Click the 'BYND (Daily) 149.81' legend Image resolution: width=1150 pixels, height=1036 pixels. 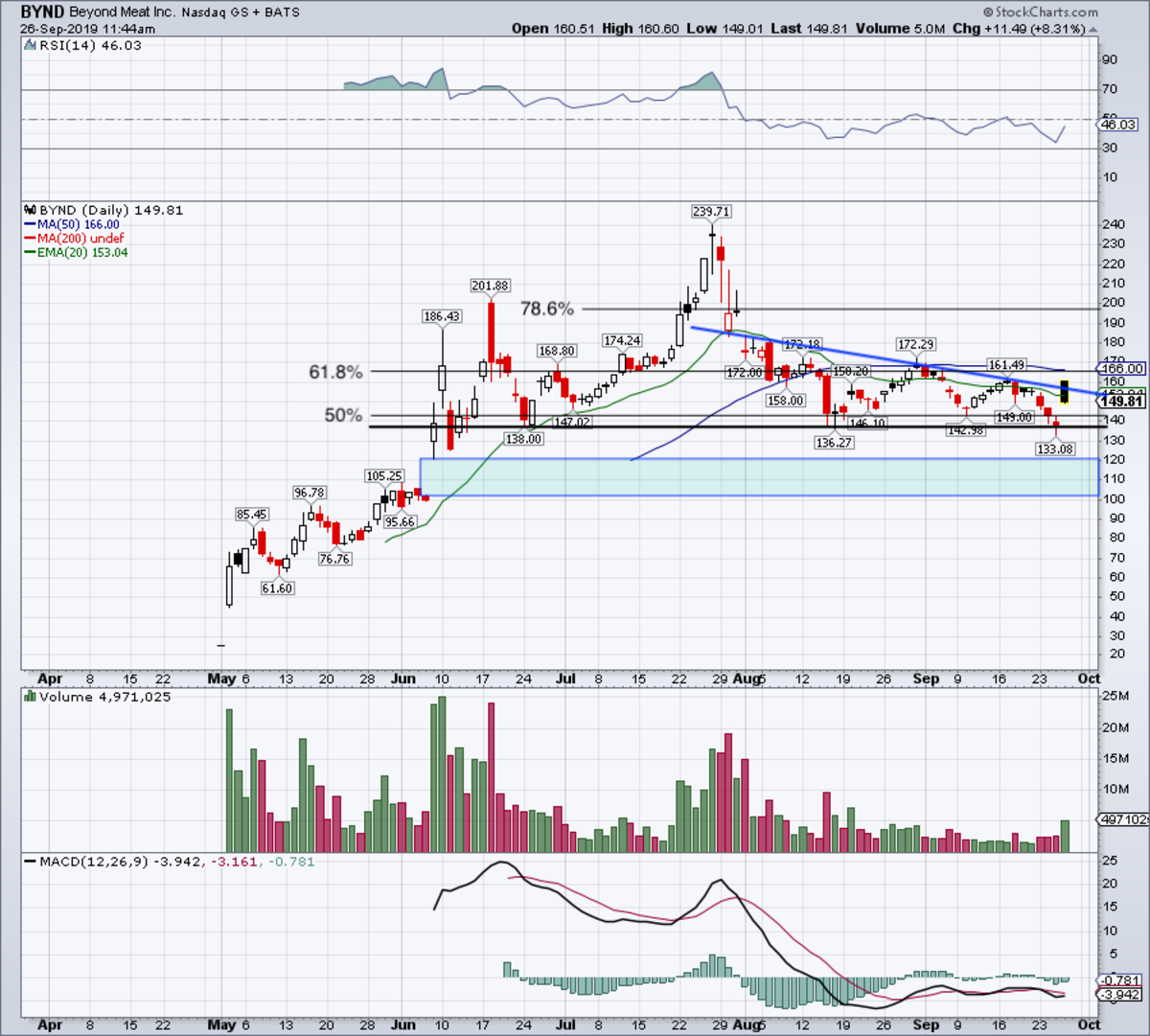(x=111, y=210)
